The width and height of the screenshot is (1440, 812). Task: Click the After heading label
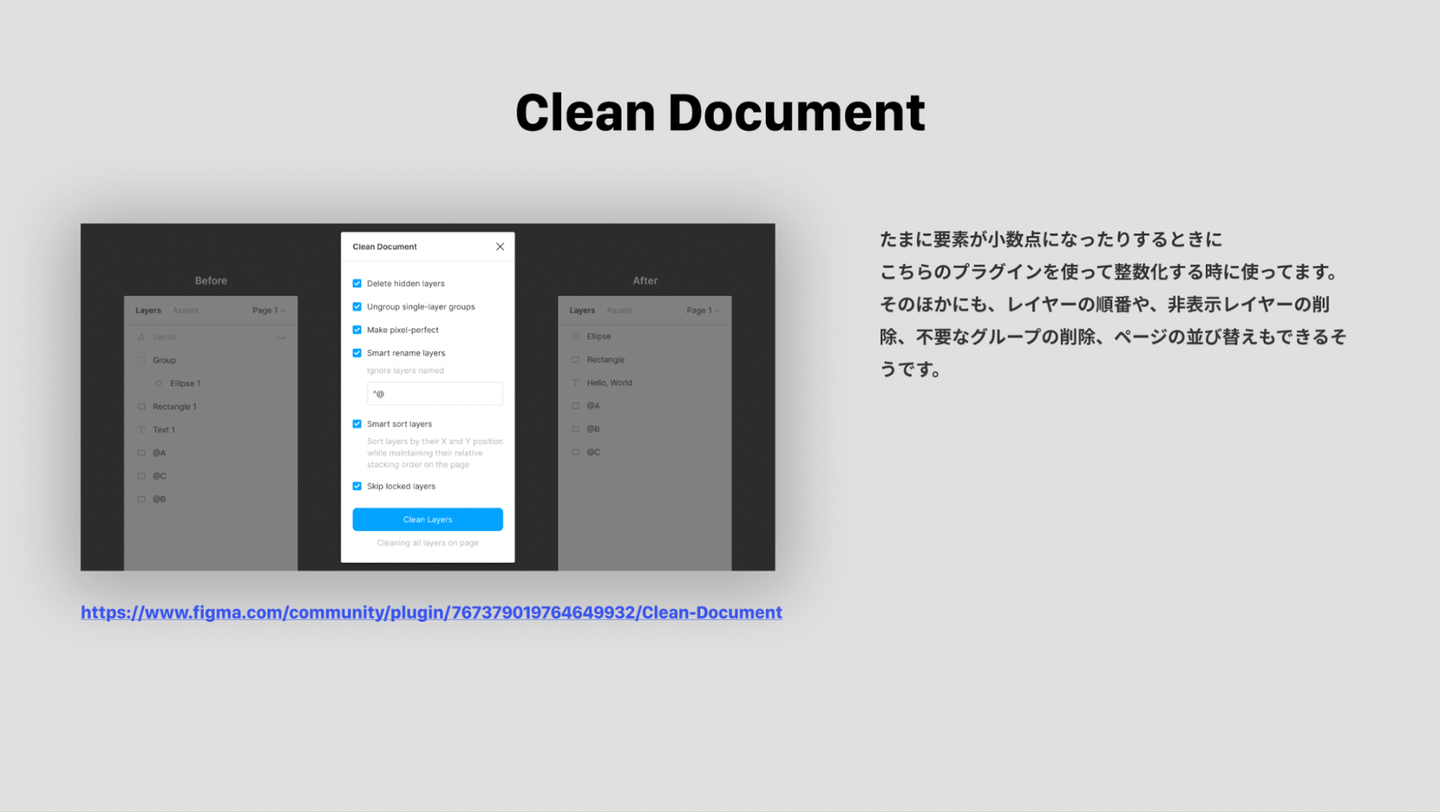pyautogui.click(x=645, y=281)
